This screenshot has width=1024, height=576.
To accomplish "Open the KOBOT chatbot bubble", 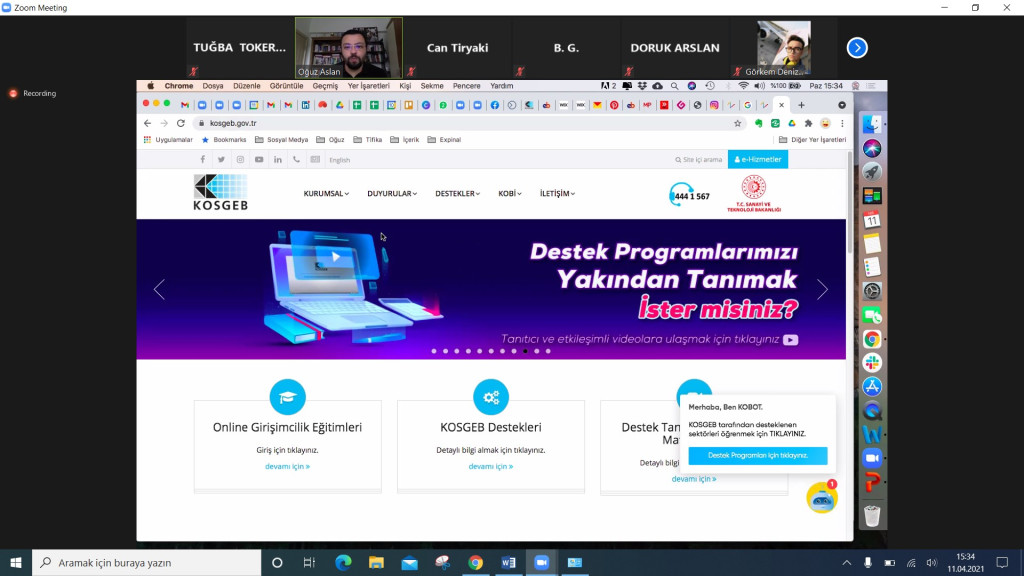I will tap(822, 496).
